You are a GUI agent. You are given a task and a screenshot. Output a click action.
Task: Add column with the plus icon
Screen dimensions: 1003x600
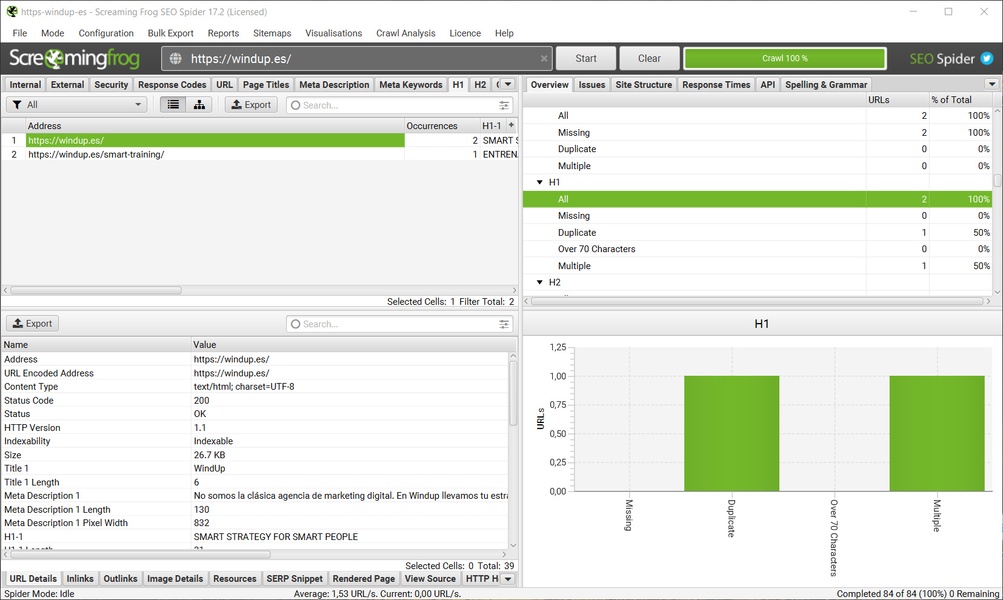(511, 125)
